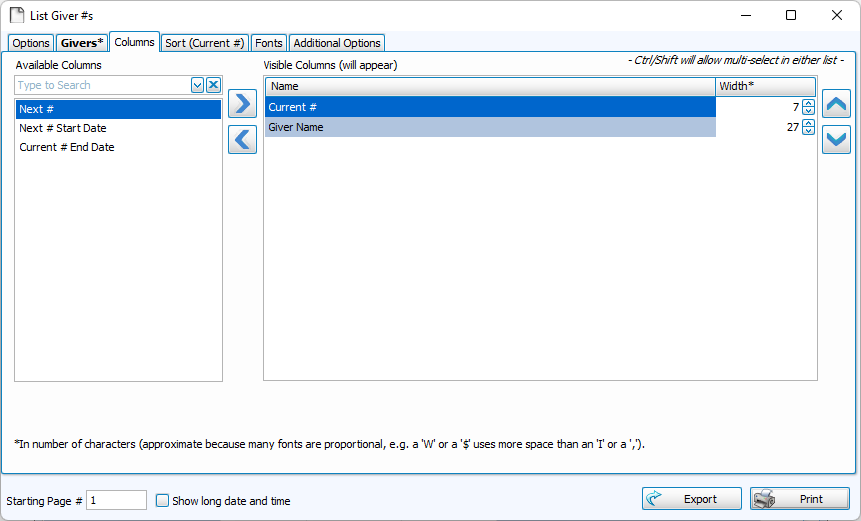Decrease Giver Name width with down spinner

pyautogui.click(x=808, y=131)
